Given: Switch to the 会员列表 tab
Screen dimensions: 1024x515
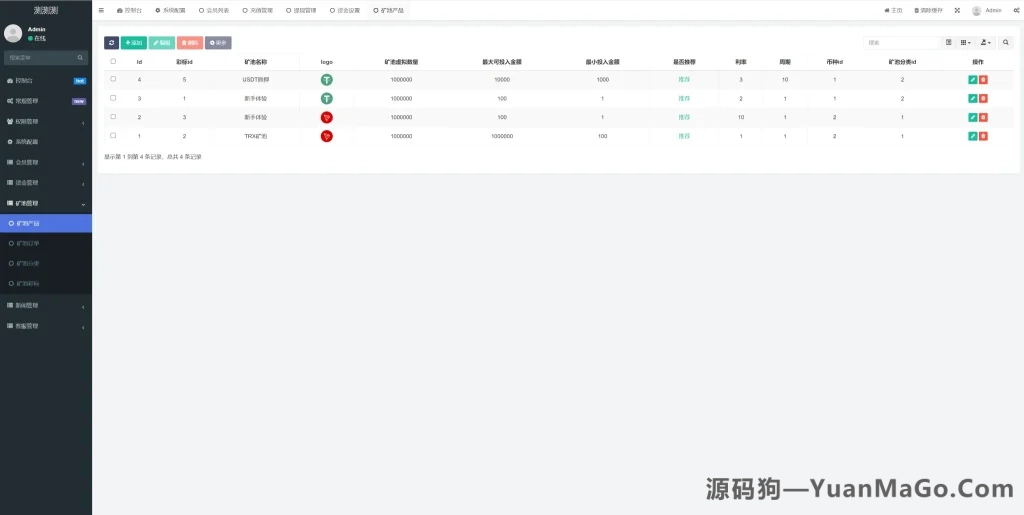Looking at the screenshot, I should 214,10.
